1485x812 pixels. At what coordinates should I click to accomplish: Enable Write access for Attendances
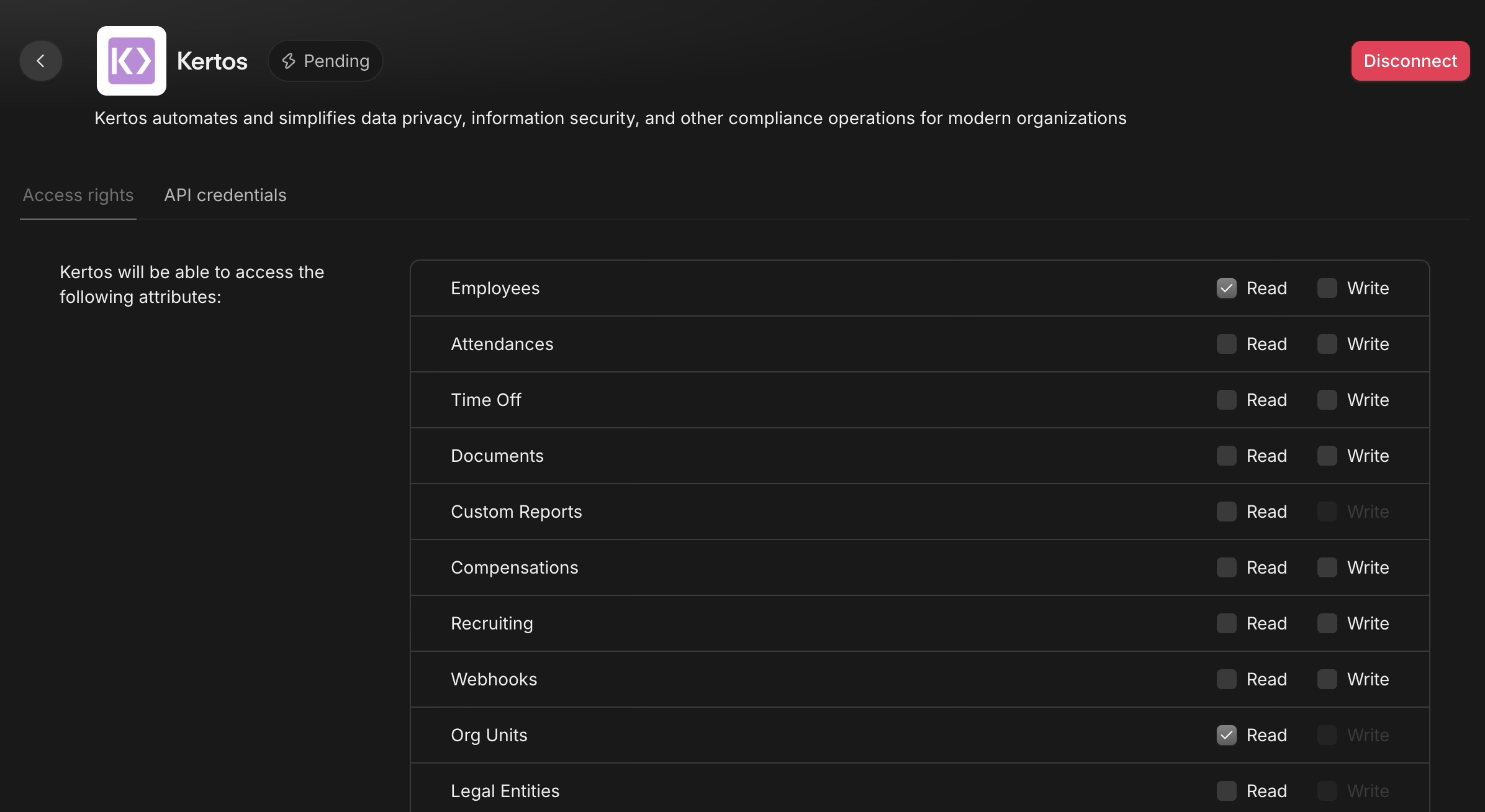(1327, 344)
